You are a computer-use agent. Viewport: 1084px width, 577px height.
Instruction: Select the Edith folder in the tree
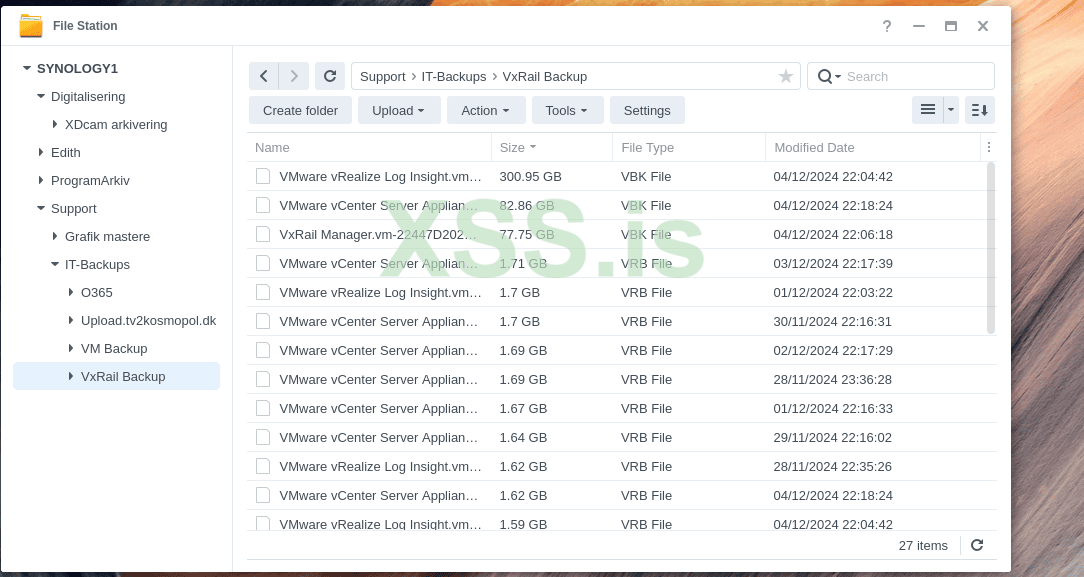coord(66,152)
